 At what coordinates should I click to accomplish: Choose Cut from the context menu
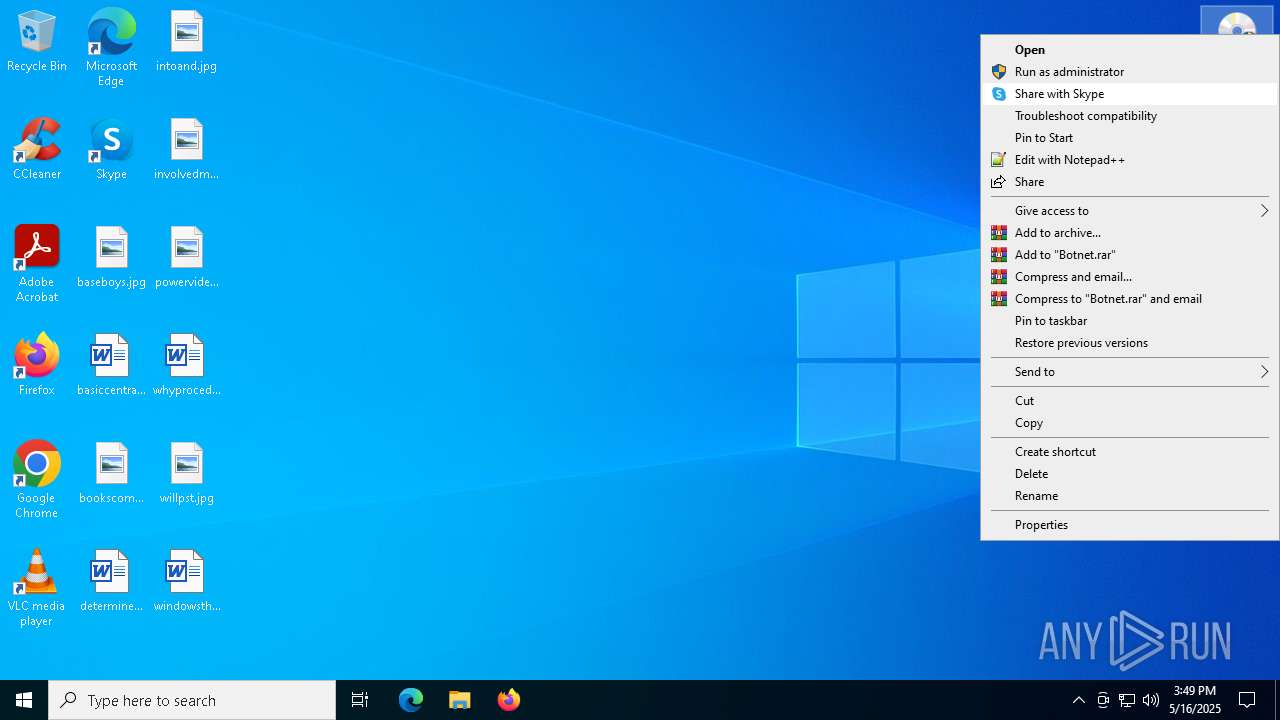coord(1130,401)
